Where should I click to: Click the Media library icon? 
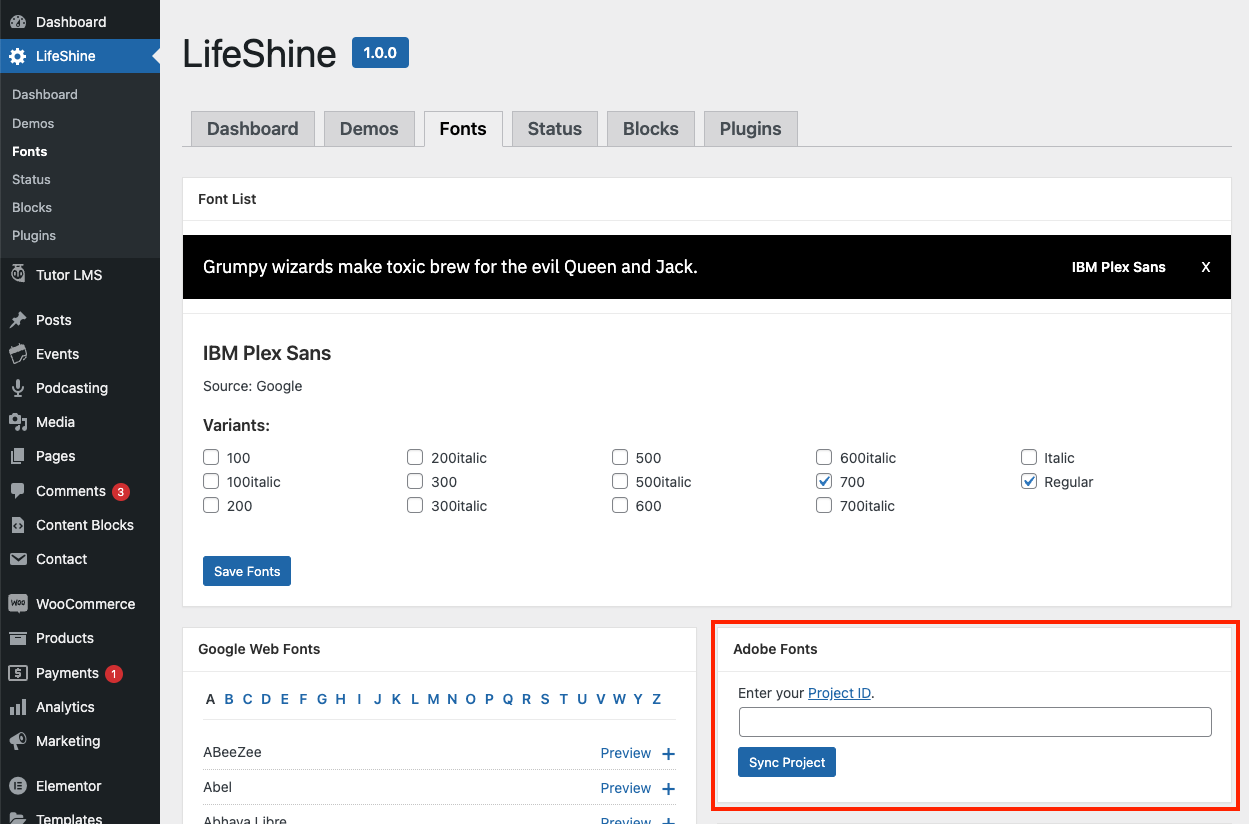click(18, 422)
